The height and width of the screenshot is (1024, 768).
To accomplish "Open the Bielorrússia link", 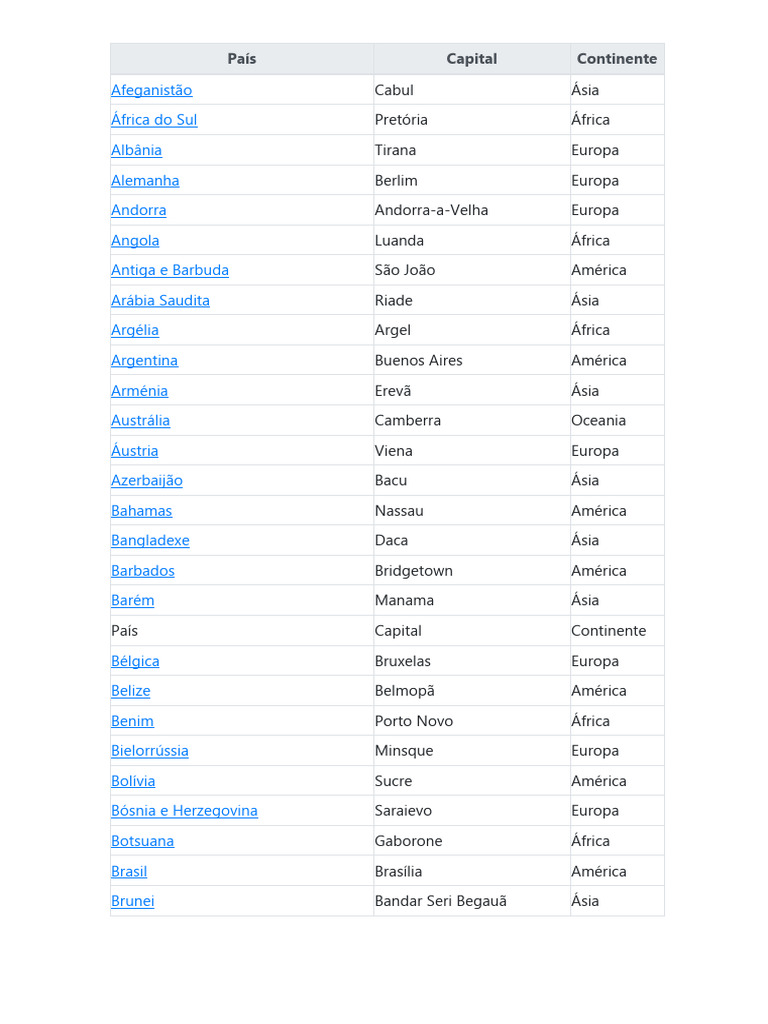I will point(150,751).
